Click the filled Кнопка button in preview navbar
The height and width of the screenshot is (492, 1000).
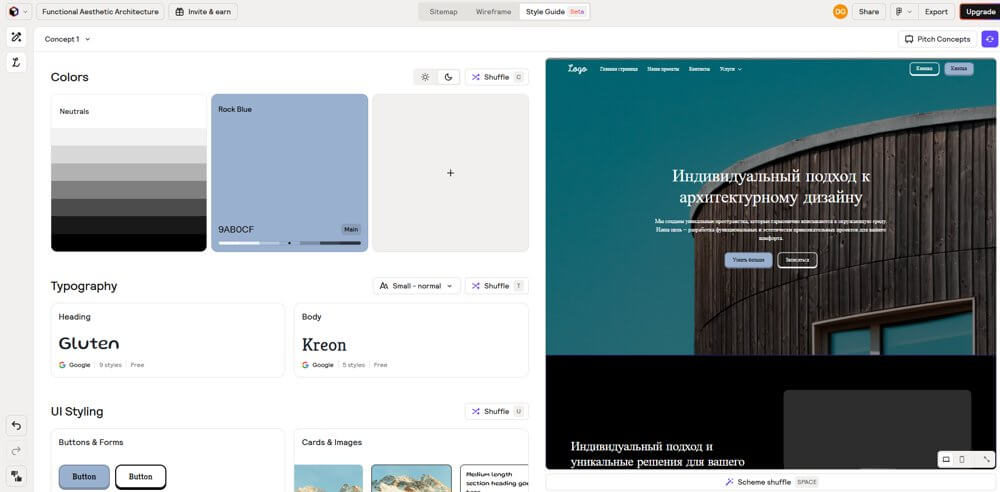959,69
